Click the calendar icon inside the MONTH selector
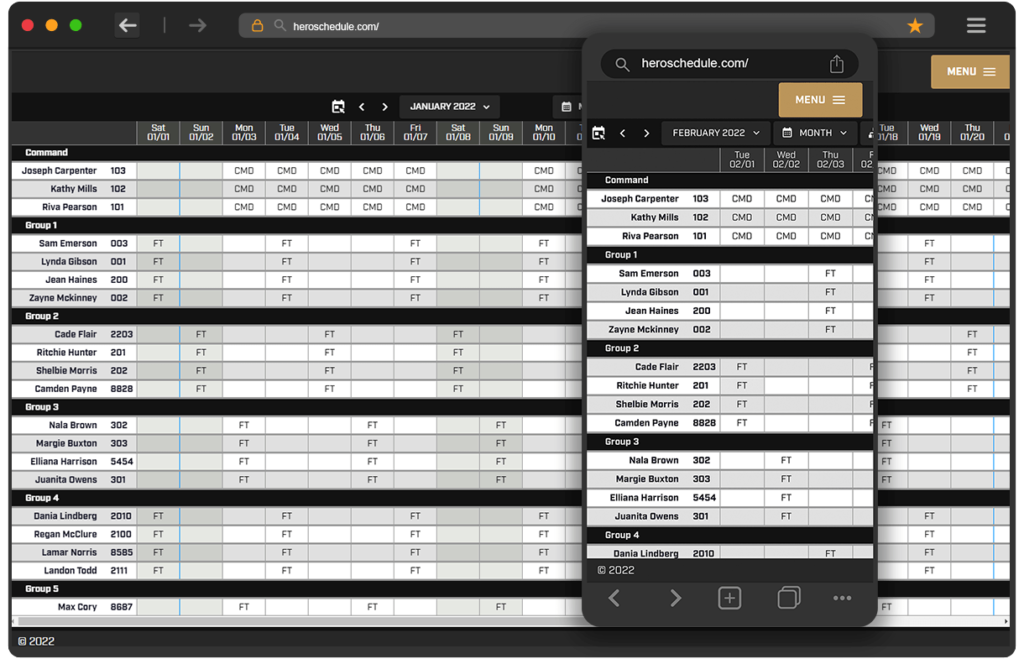 (787, 132)
